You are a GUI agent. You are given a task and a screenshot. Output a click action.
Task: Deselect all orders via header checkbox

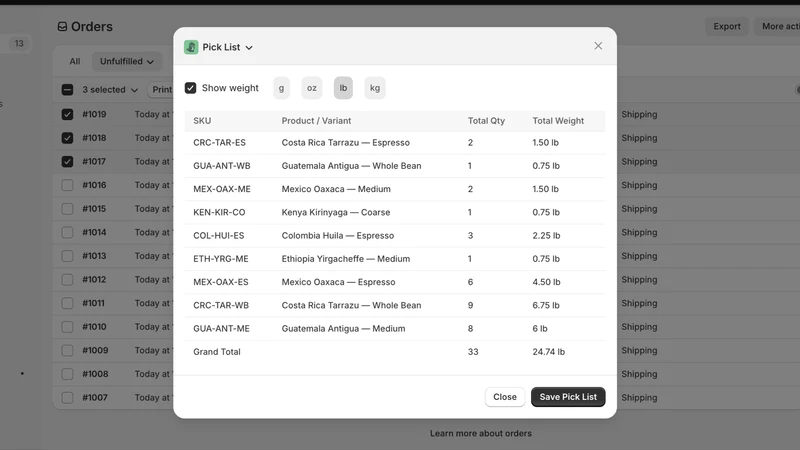point(67,90)
